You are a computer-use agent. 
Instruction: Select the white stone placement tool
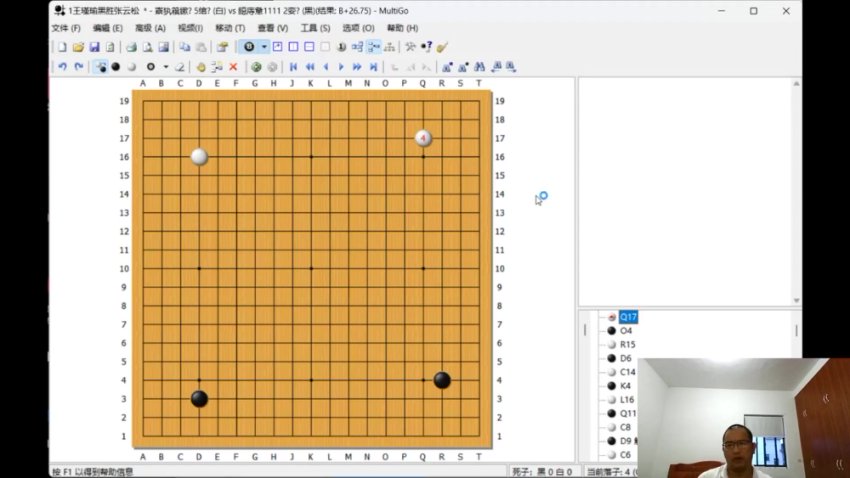tap(131, 67)
